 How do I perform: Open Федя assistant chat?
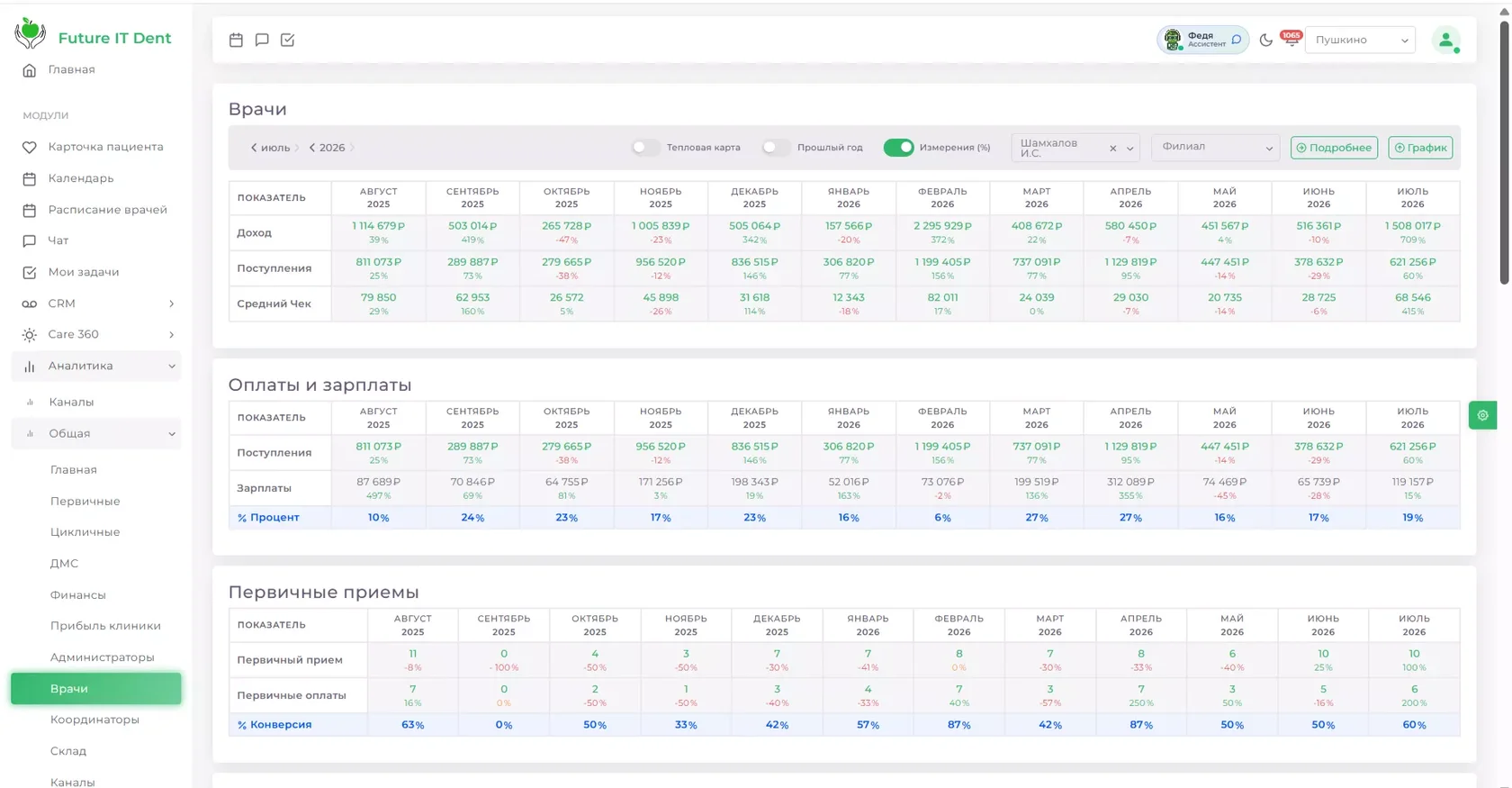tap(1202, 40)
